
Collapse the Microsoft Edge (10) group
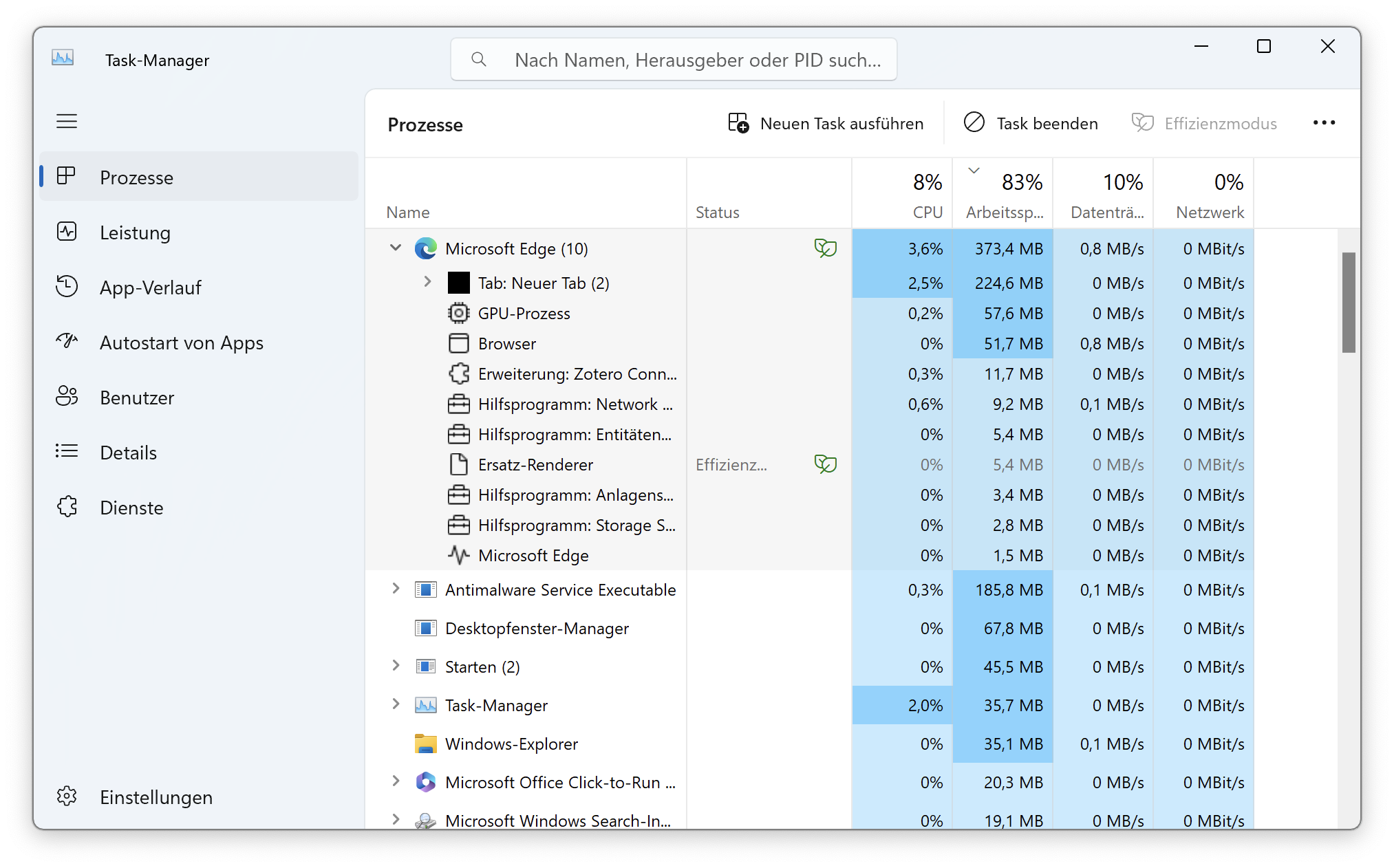(396, 248)
